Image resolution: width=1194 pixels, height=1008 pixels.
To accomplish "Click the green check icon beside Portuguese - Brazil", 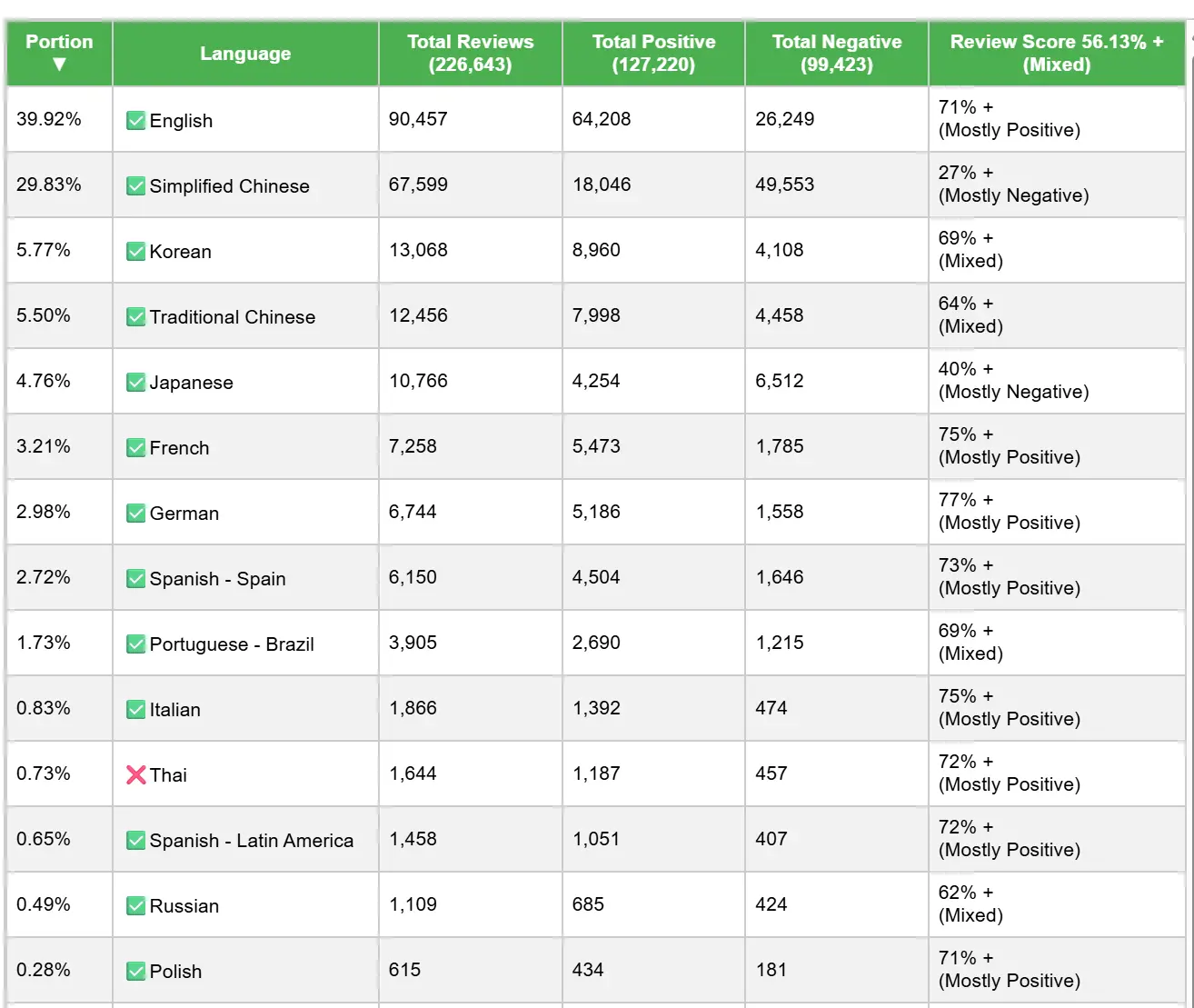I will click(135, 644).
